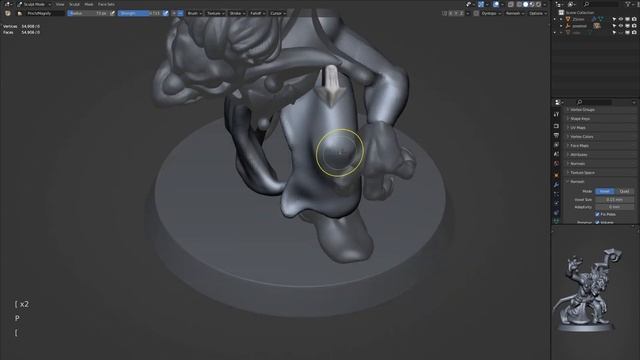Open the Particles properties tab
The width and height of the screenshot is (640, 360).
point(556,194)
